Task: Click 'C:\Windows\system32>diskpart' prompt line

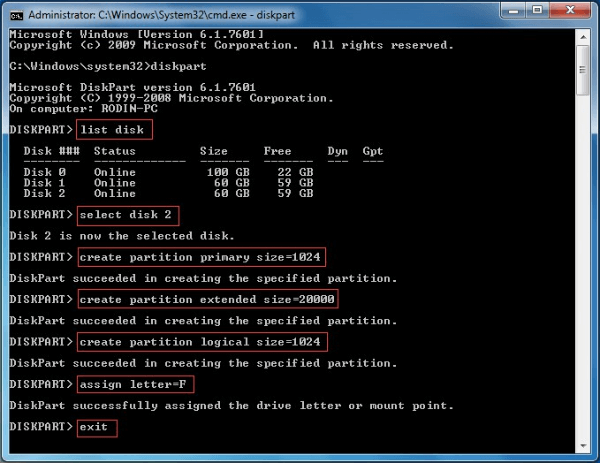Action: click(x=108, y=66)
